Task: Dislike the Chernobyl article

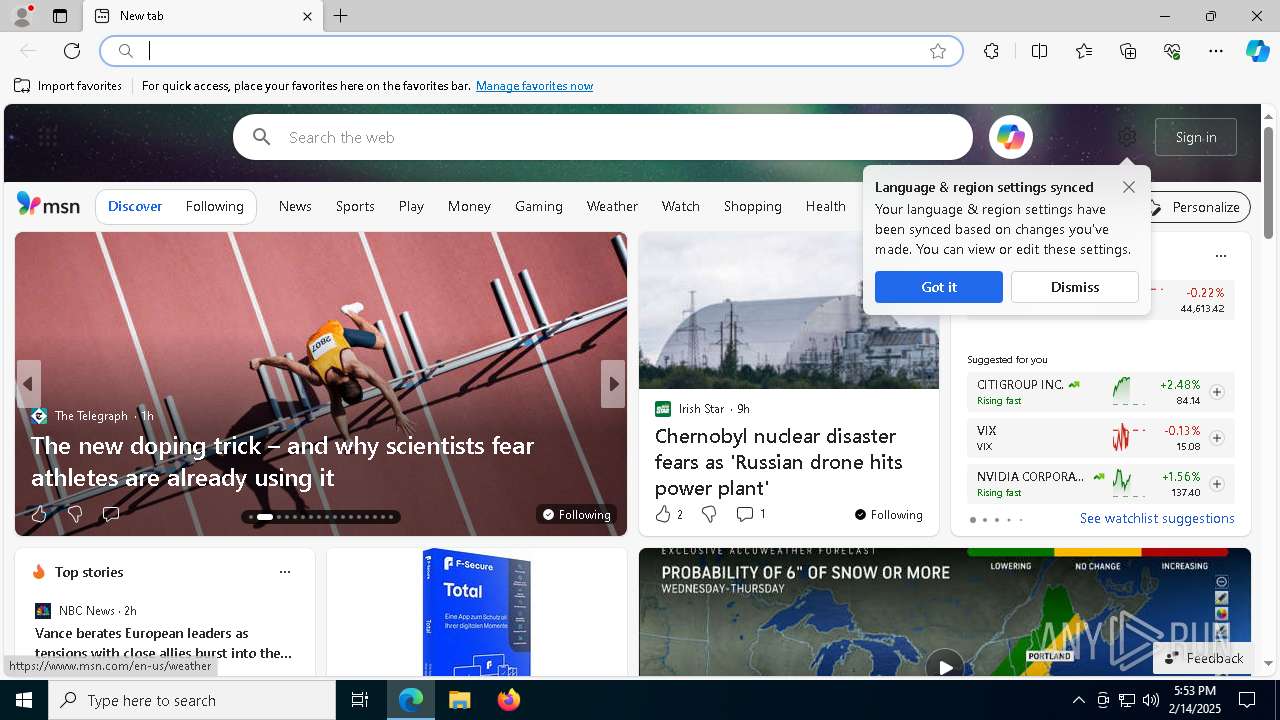Action: pos(708,514)
